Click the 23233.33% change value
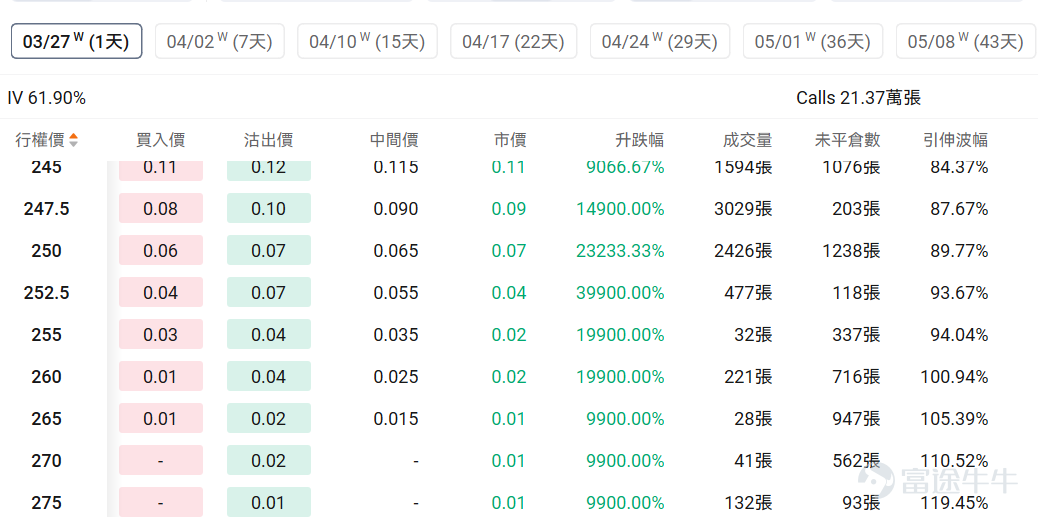1038x517 pixels. [x=620, y=251]
